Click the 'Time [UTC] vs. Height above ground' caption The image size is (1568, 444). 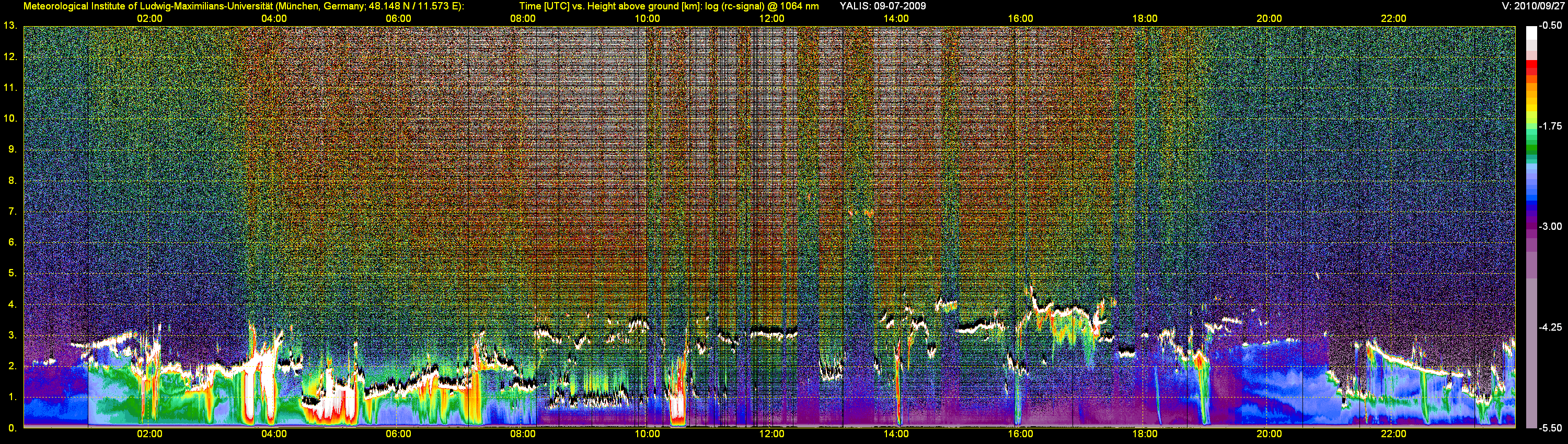(669, 6)
